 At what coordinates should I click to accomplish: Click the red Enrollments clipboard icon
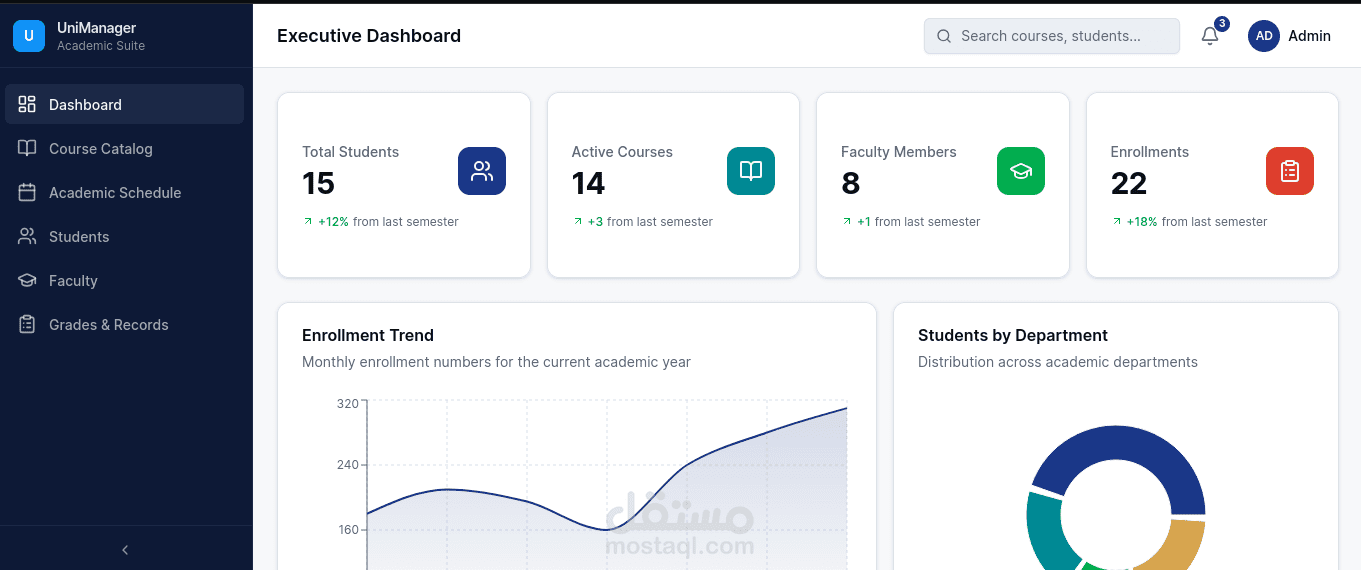[1290, 171]
